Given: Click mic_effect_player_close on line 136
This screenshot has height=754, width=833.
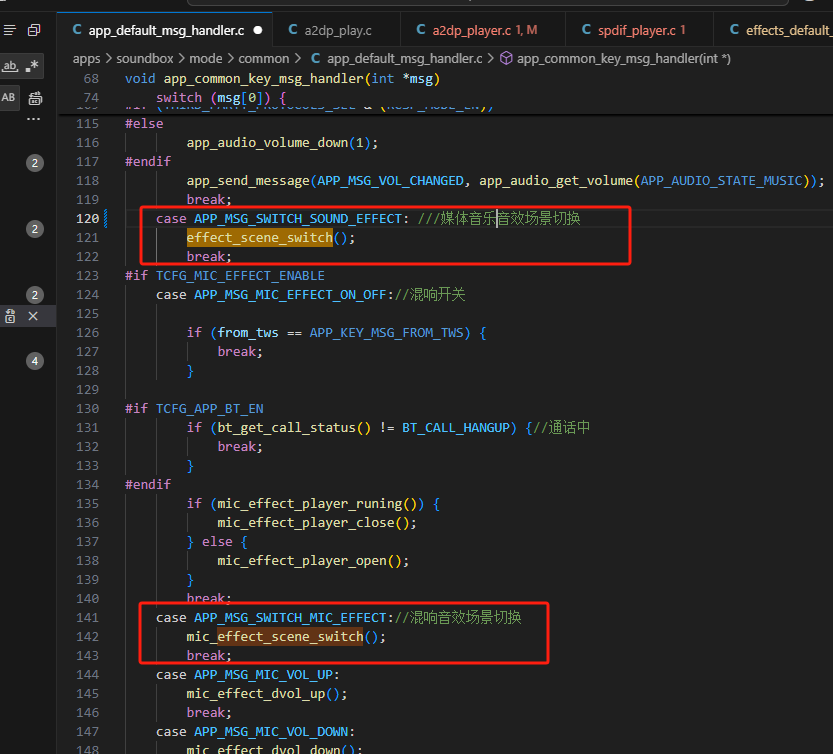Looking at the screenshot, I should [x=305, y=523].
